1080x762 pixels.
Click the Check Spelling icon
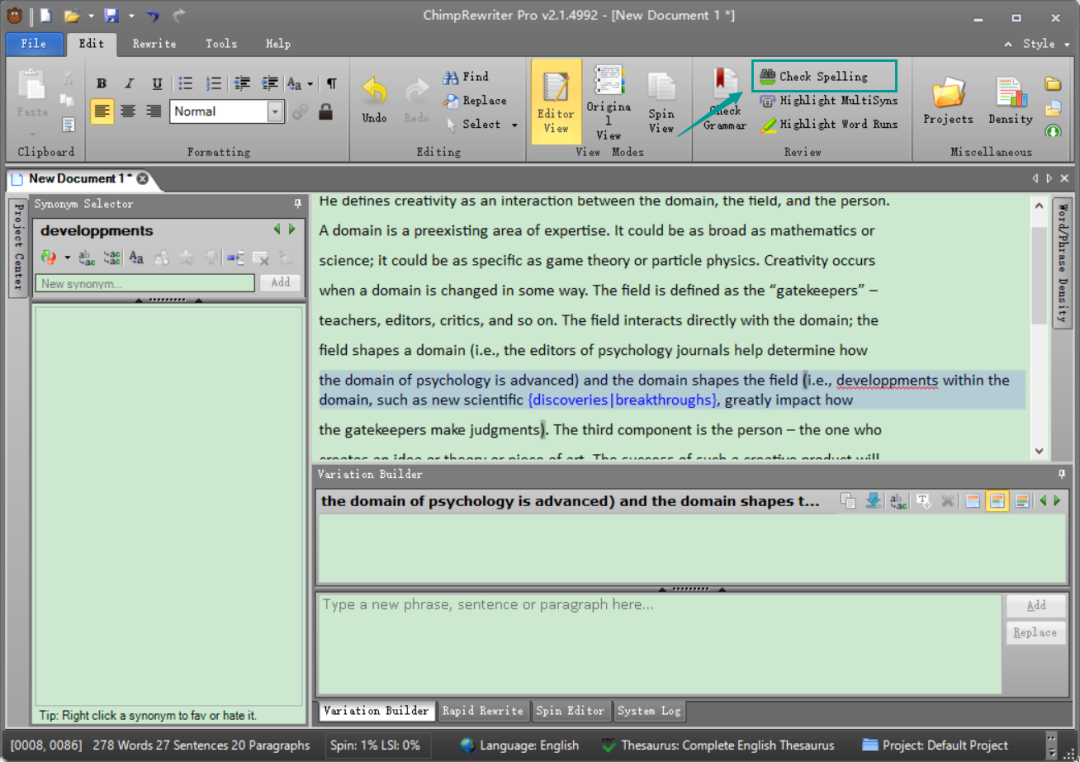(767, 76)
